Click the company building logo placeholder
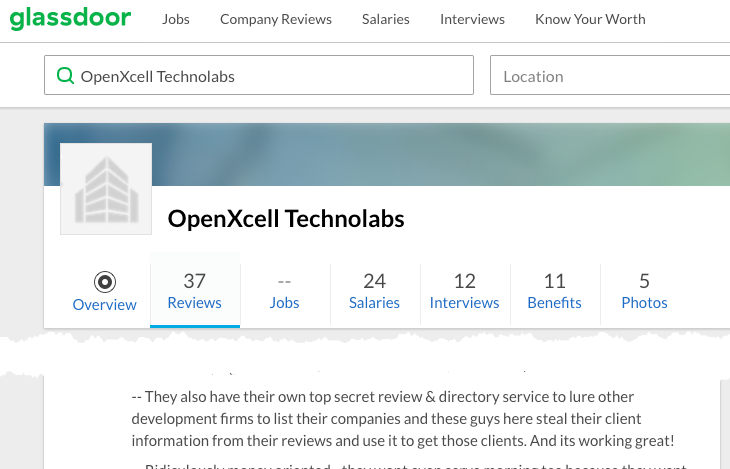 [x=106, y=189]
